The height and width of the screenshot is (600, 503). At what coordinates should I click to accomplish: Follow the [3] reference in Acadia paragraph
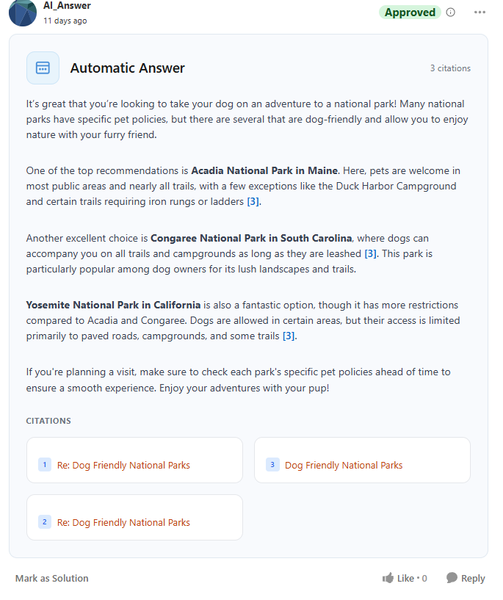253,202
